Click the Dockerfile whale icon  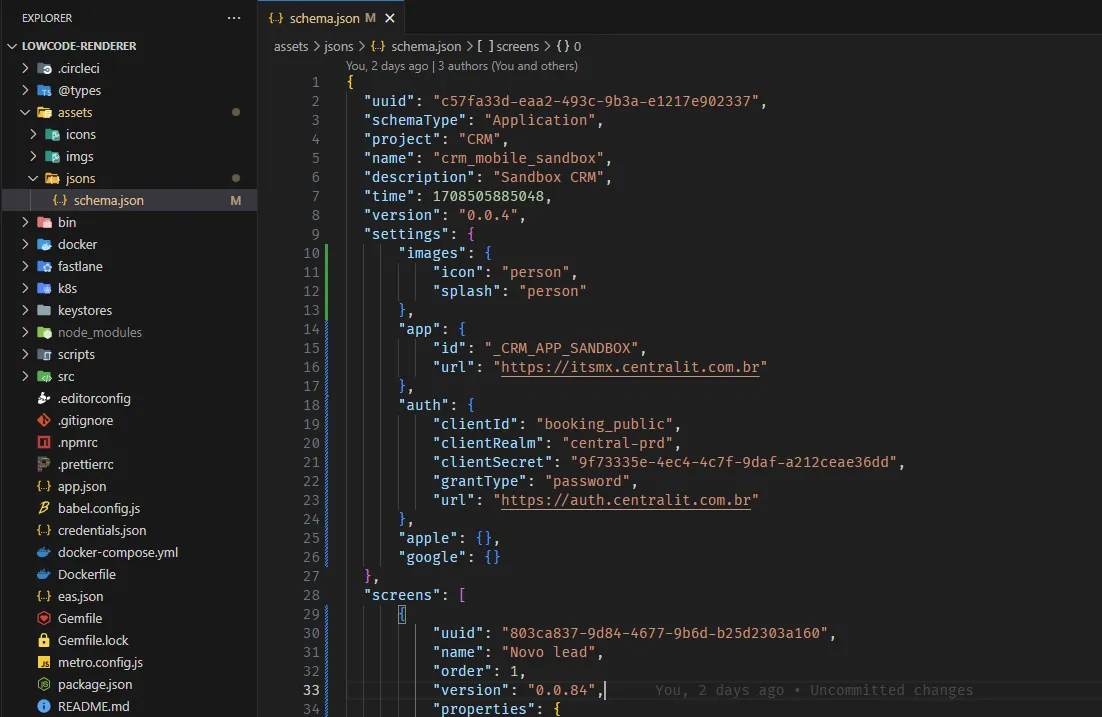[44, 574]
